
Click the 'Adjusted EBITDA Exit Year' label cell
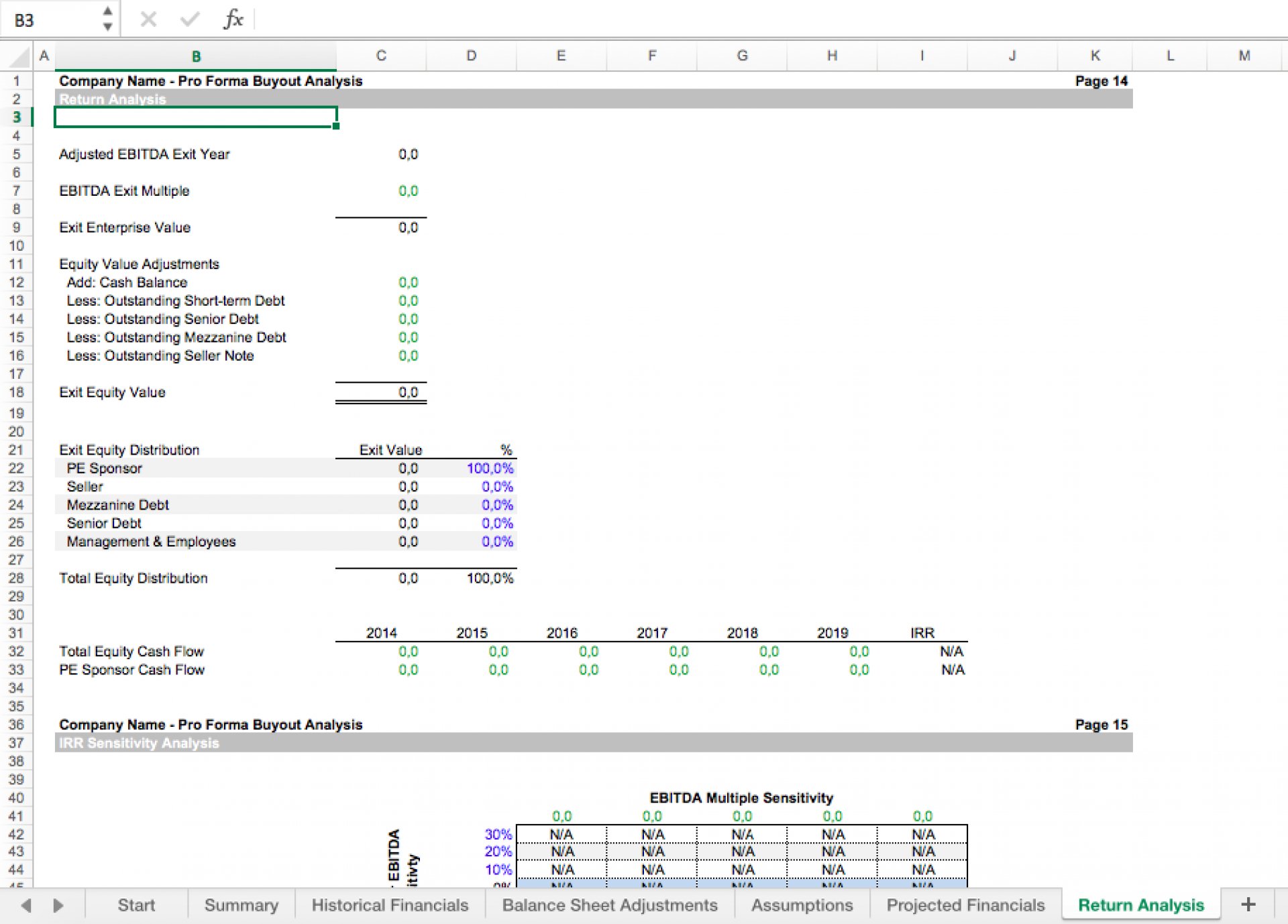[x=144, y=154]
